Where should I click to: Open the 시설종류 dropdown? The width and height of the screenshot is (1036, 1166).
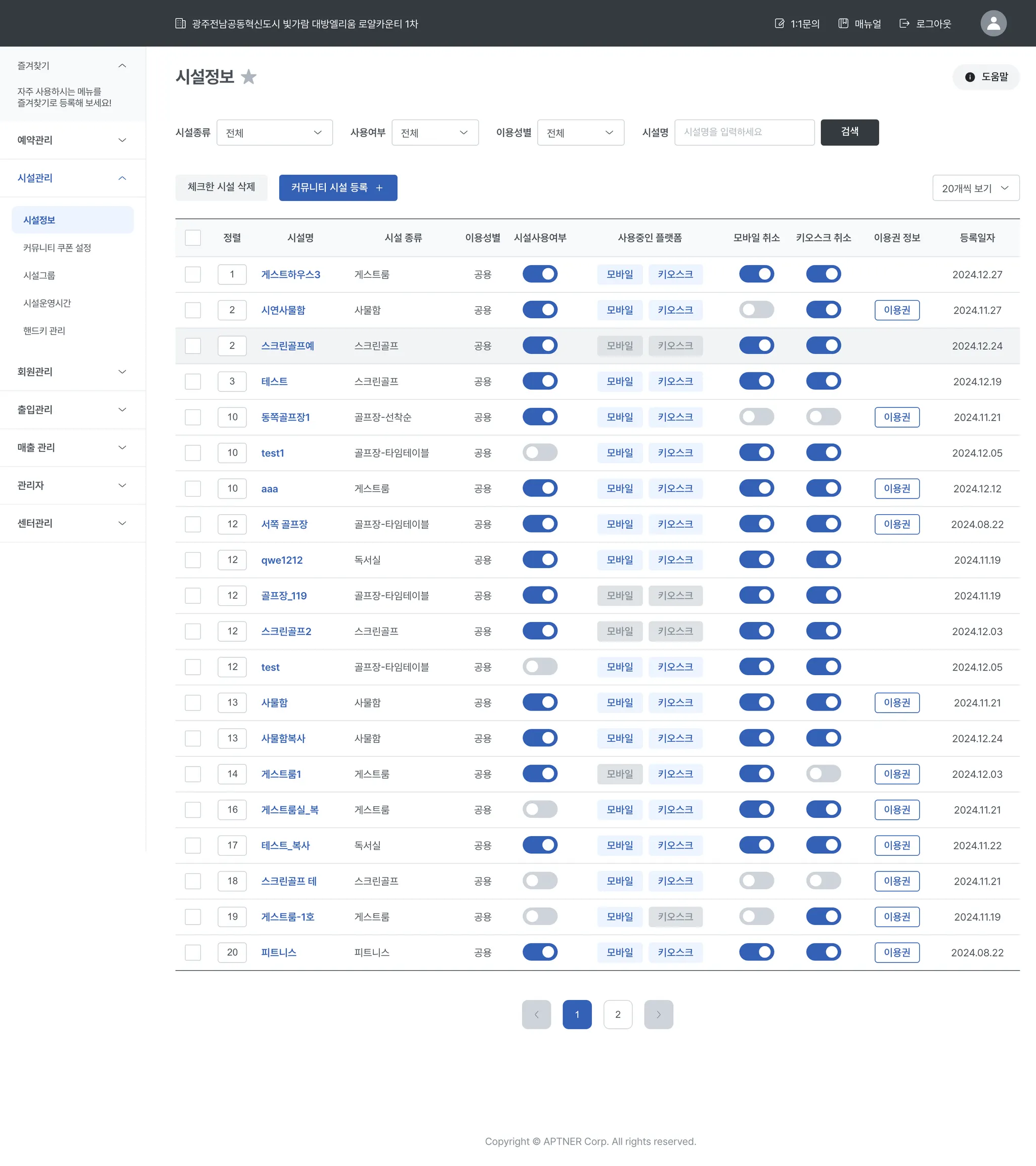(x=274, y=133)
